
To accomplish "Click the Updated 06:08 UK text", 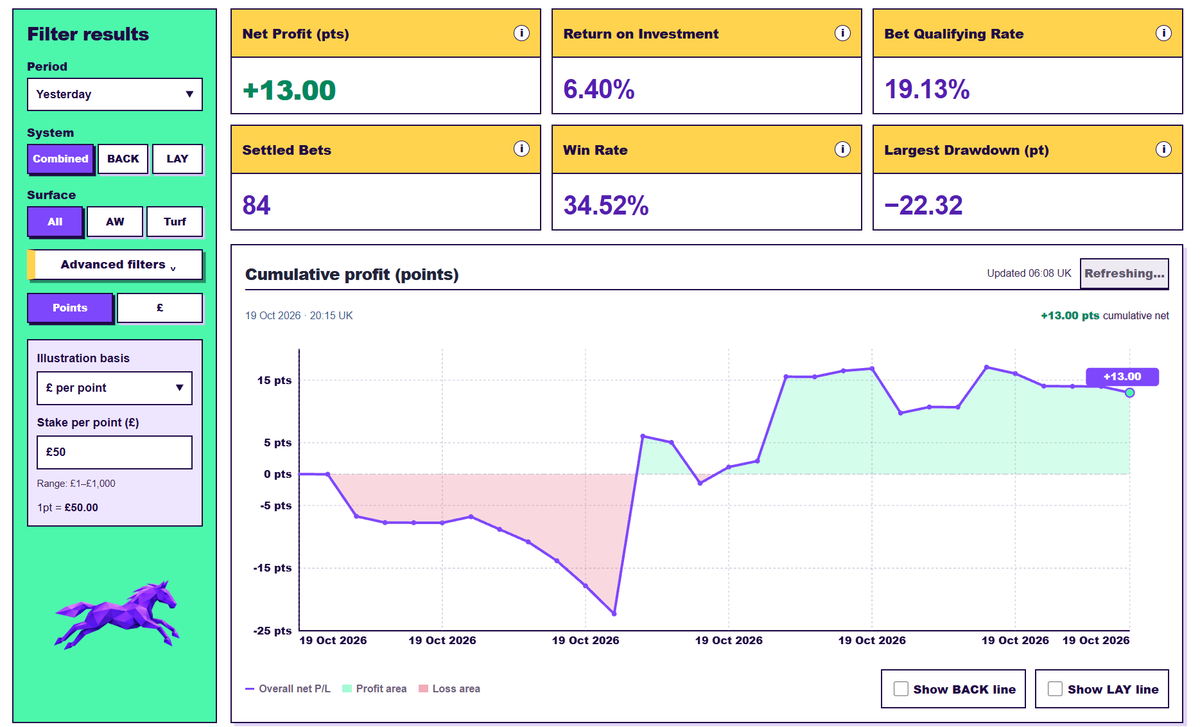I will coord(1029,273).
